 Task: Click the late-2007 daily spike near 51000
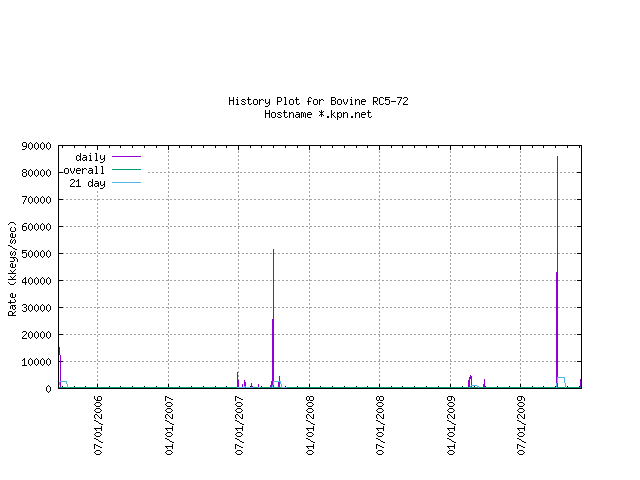pos(273,318)
